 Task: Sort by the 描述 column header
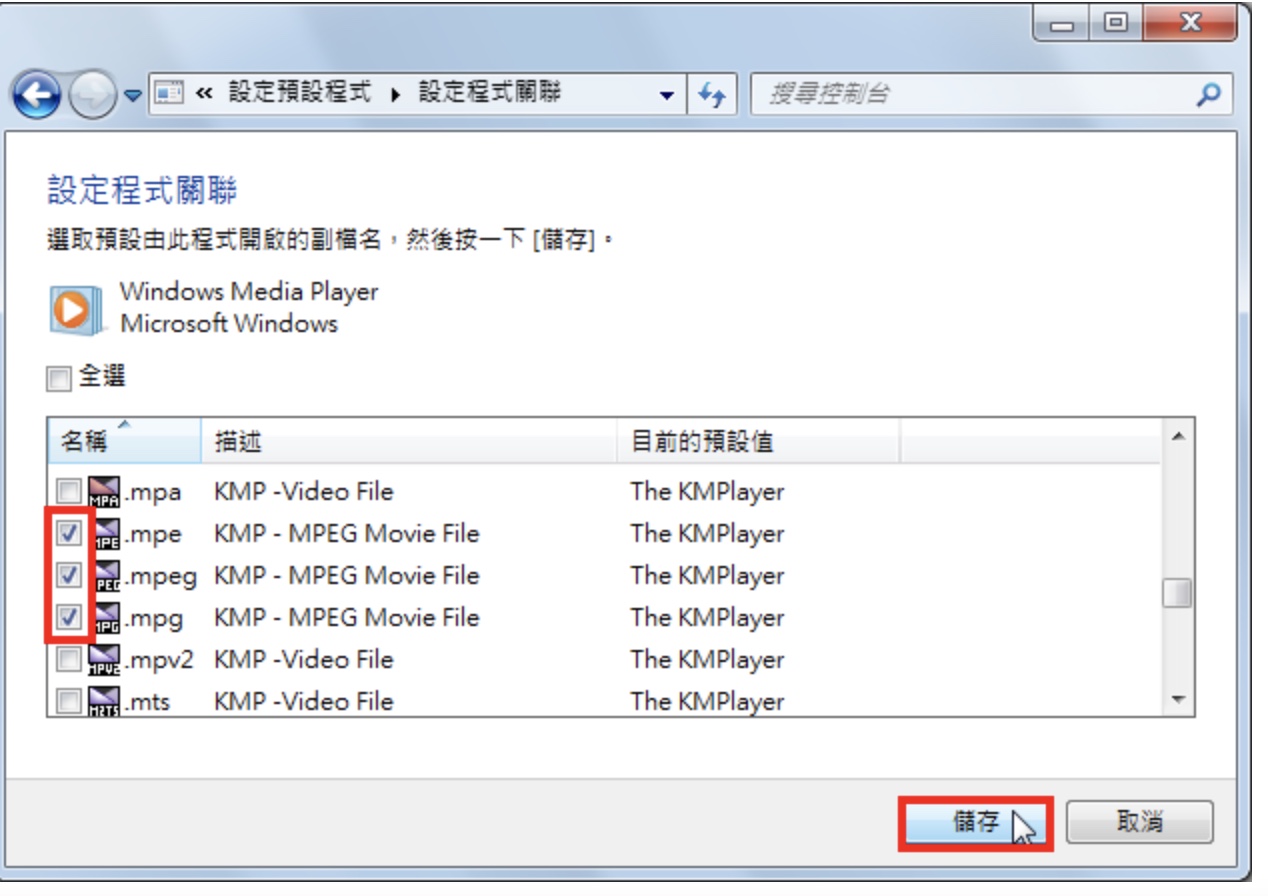[x=408, y=441]
